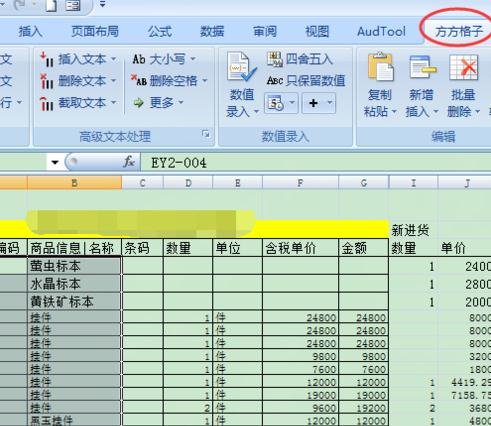491x426 pixels.
Task: Go to the 数据 tab
Action: point(212,32)
